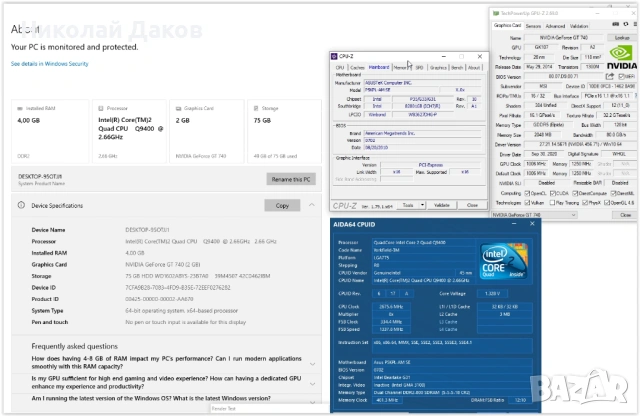Image resolution: width=640 pixels, height=416 pixels.
Task: Click Close button in GPU-Z
Action: click(625, 215)
